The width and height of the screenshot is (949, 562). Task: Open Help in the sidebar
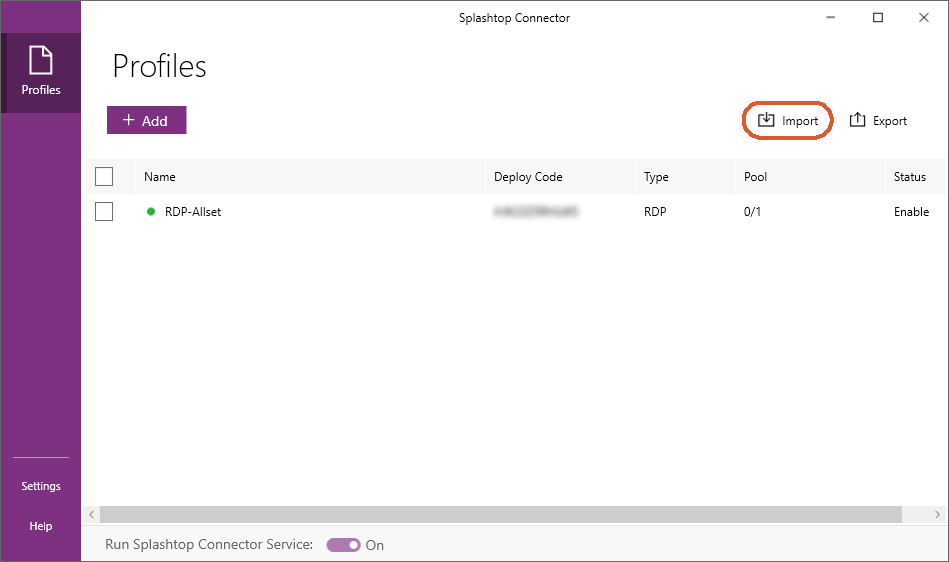point(41,526)
